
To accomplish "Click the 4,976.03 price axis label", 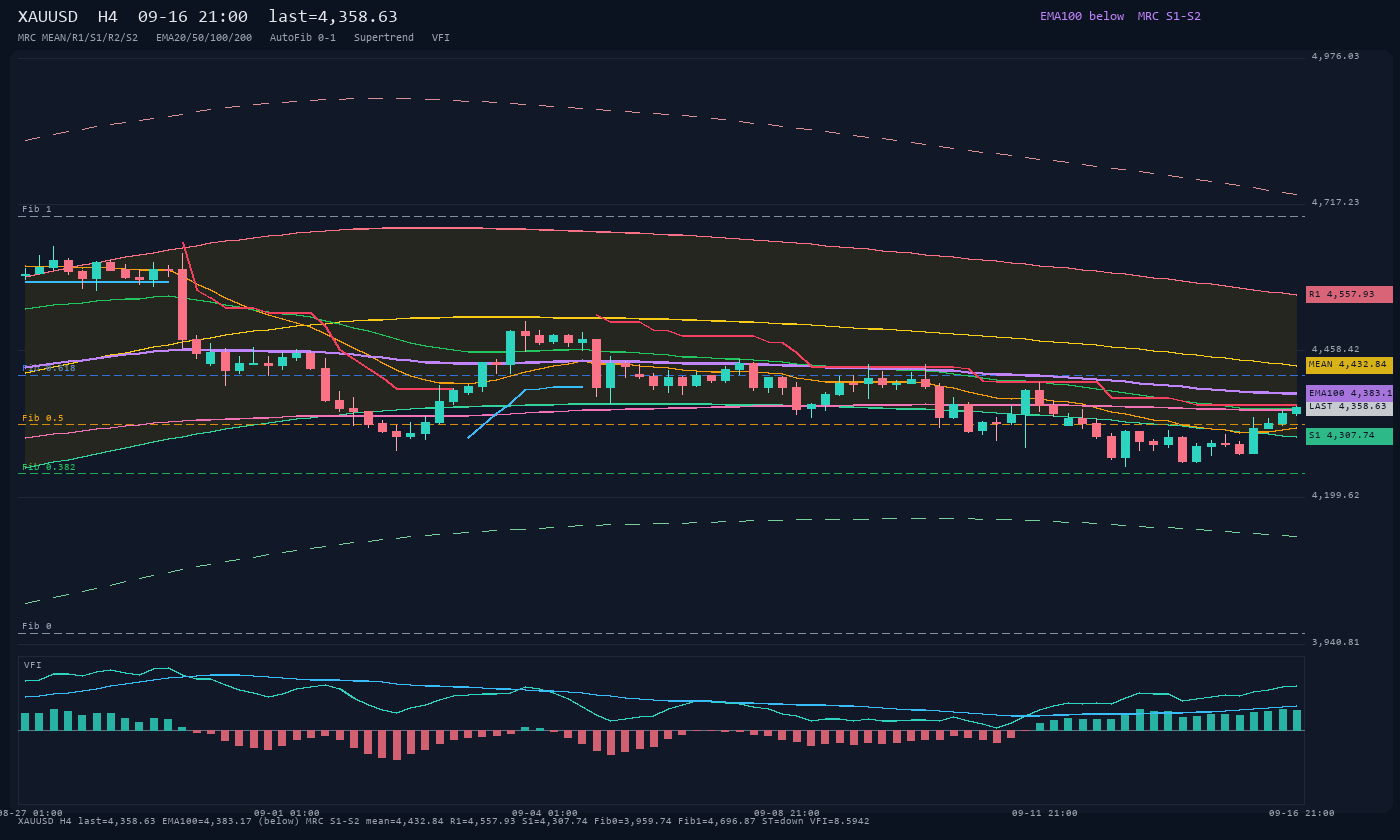I will pos(1336,56).
